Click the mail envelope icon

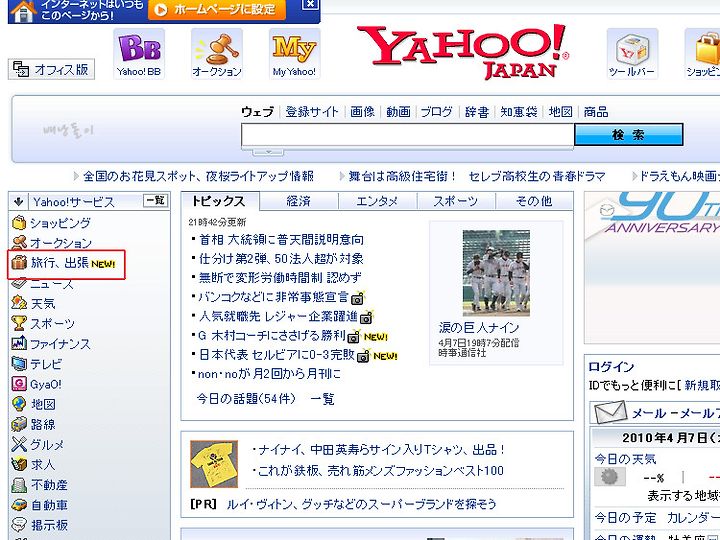[x=610, y=412]
